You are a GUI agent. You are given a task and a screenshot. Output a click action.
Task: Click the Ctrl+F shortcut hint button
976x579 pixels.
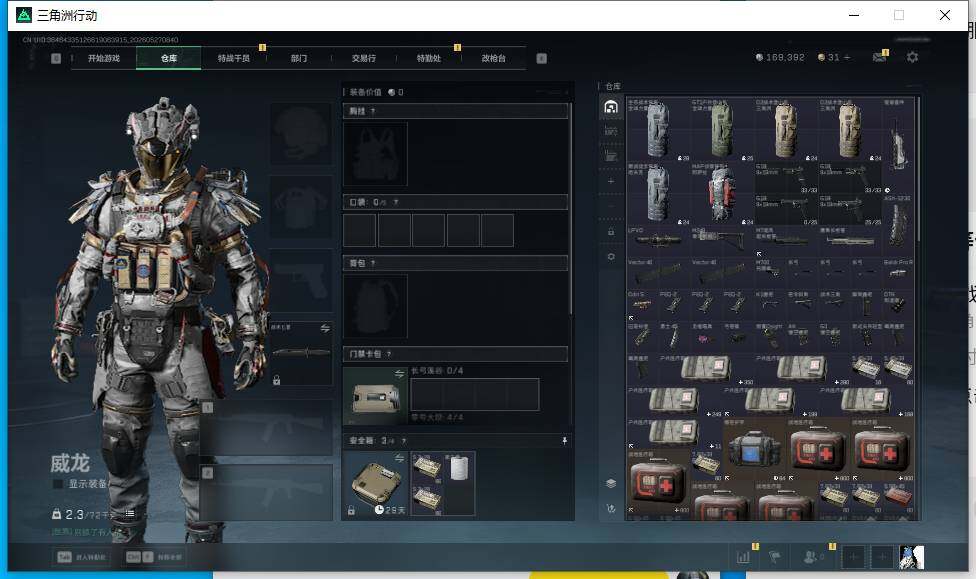pyautogui.click(x=154, y=557)
